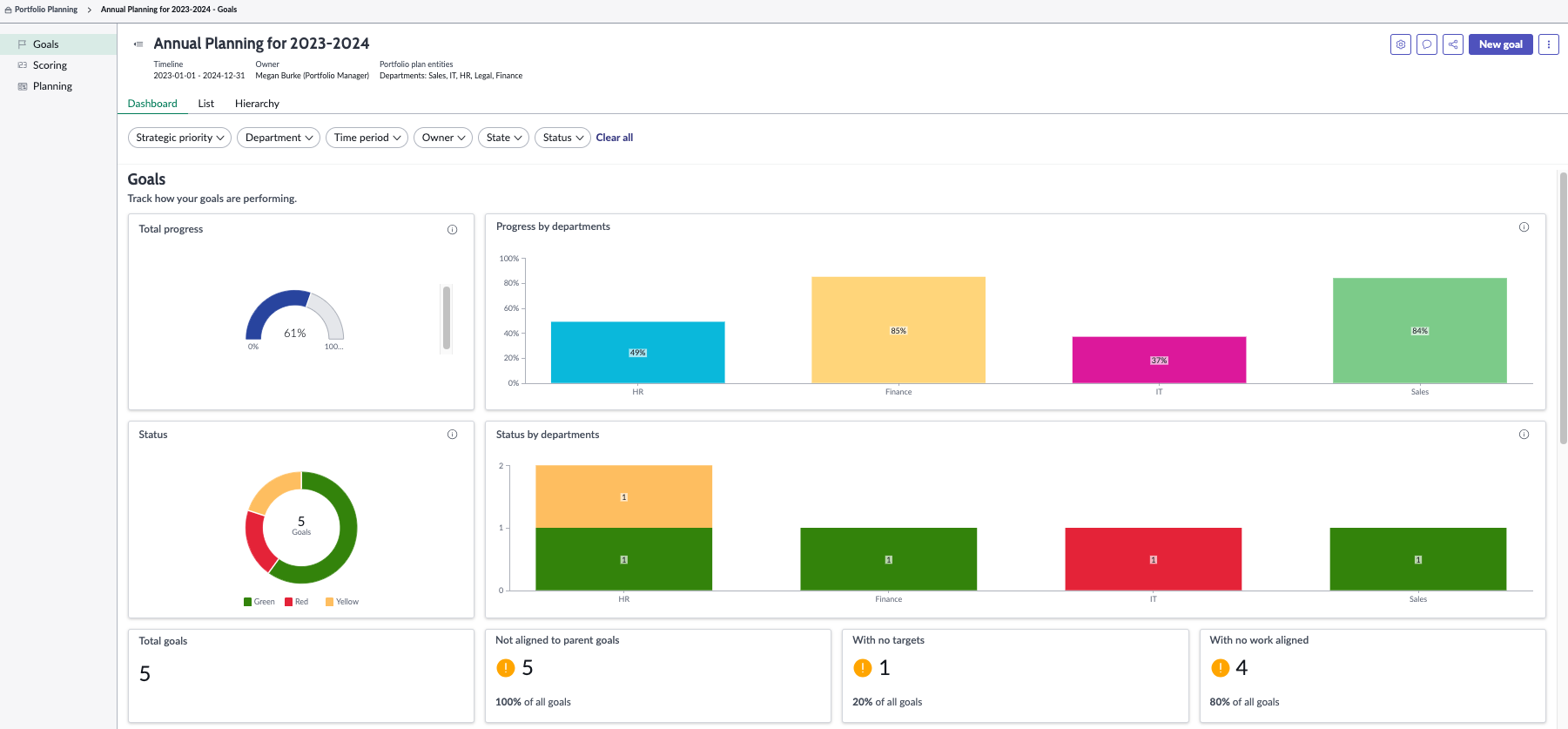Expand the Strategic priority filter dropdown

click(x=179, y=138)
